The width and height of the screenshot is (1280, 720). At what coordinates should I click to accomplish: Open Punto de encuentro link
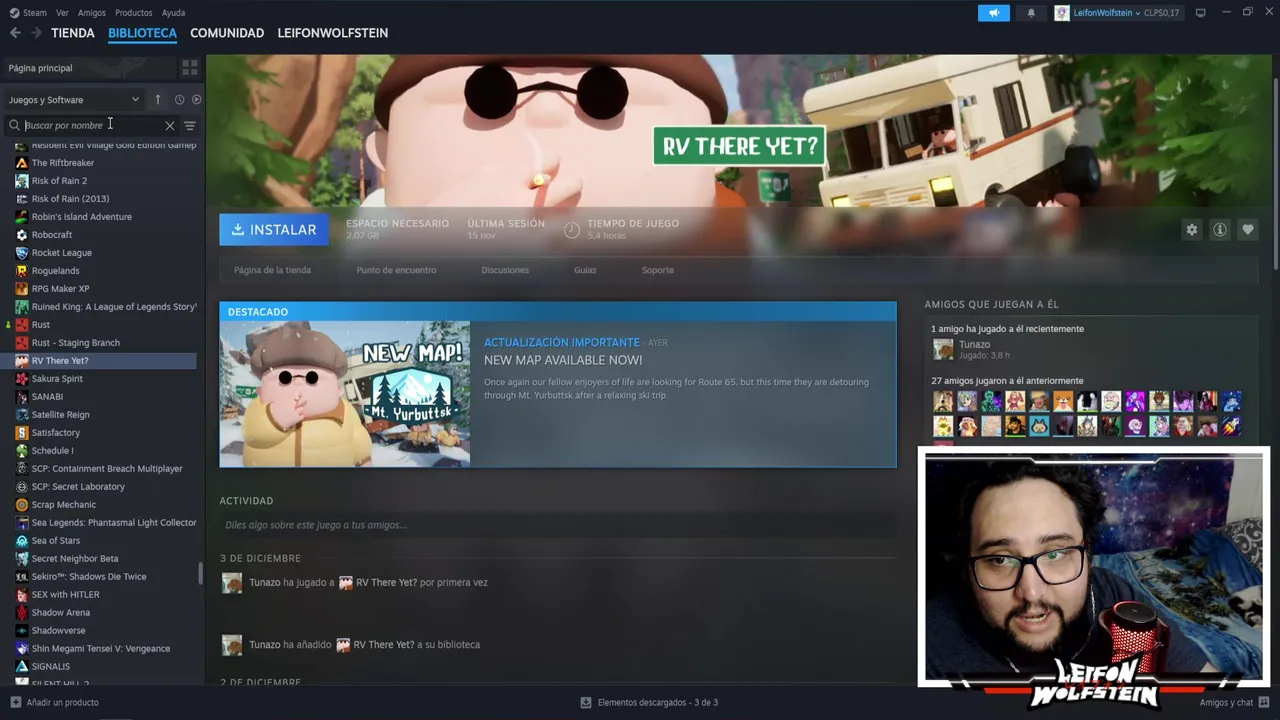point(396,270)
